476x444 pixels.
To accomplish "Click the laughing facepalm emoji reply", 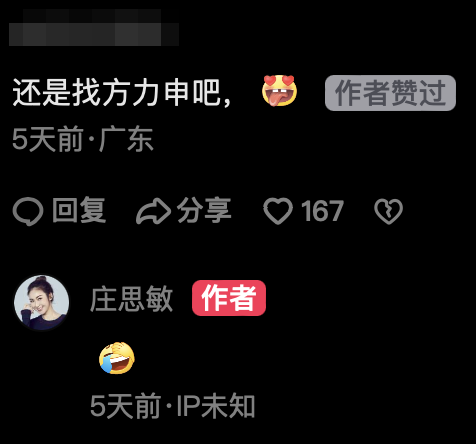I will tap(117, 358).
